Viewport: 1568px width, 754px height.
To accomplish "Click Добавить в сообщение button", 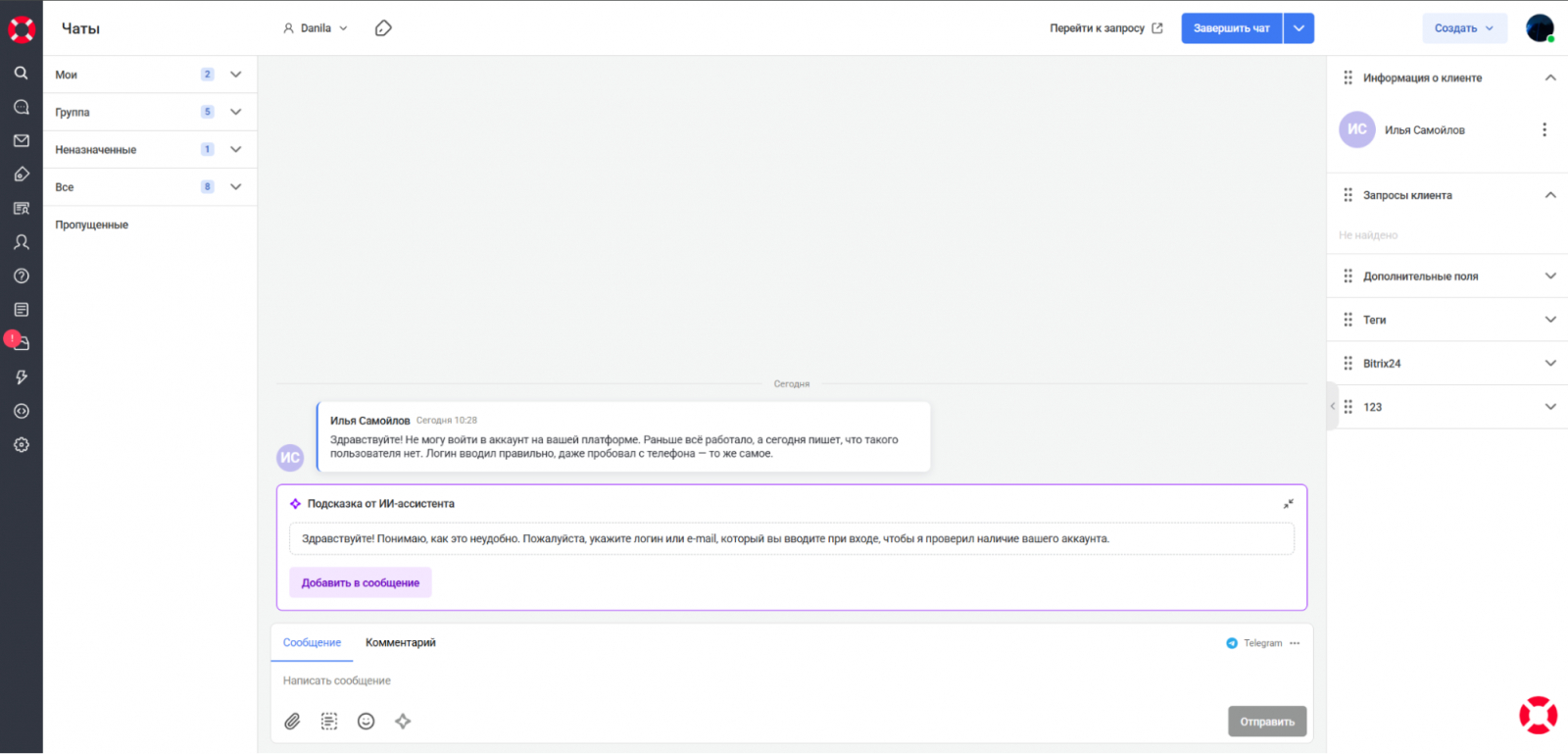I will [x=361, y=582].
